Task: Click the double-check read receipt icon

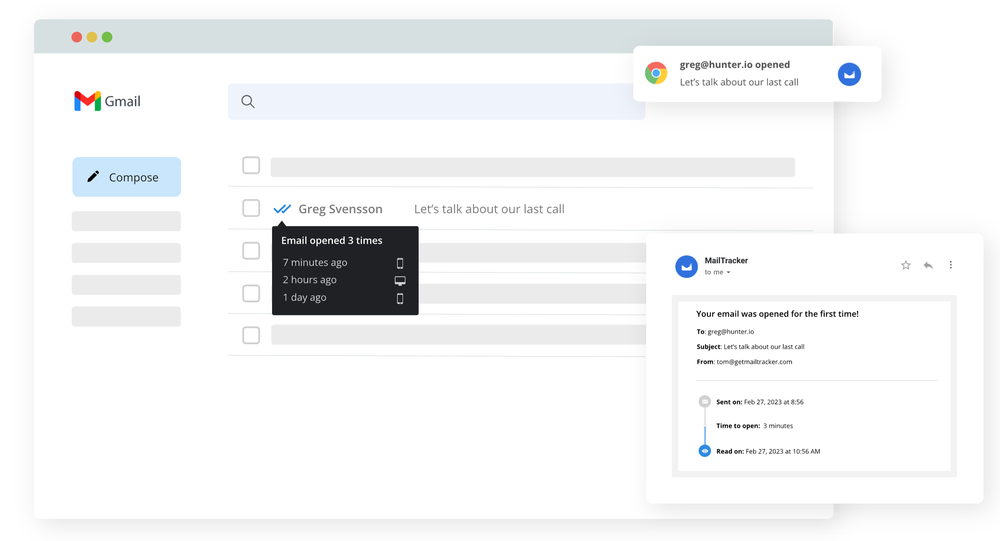Action: click(282, 209)
